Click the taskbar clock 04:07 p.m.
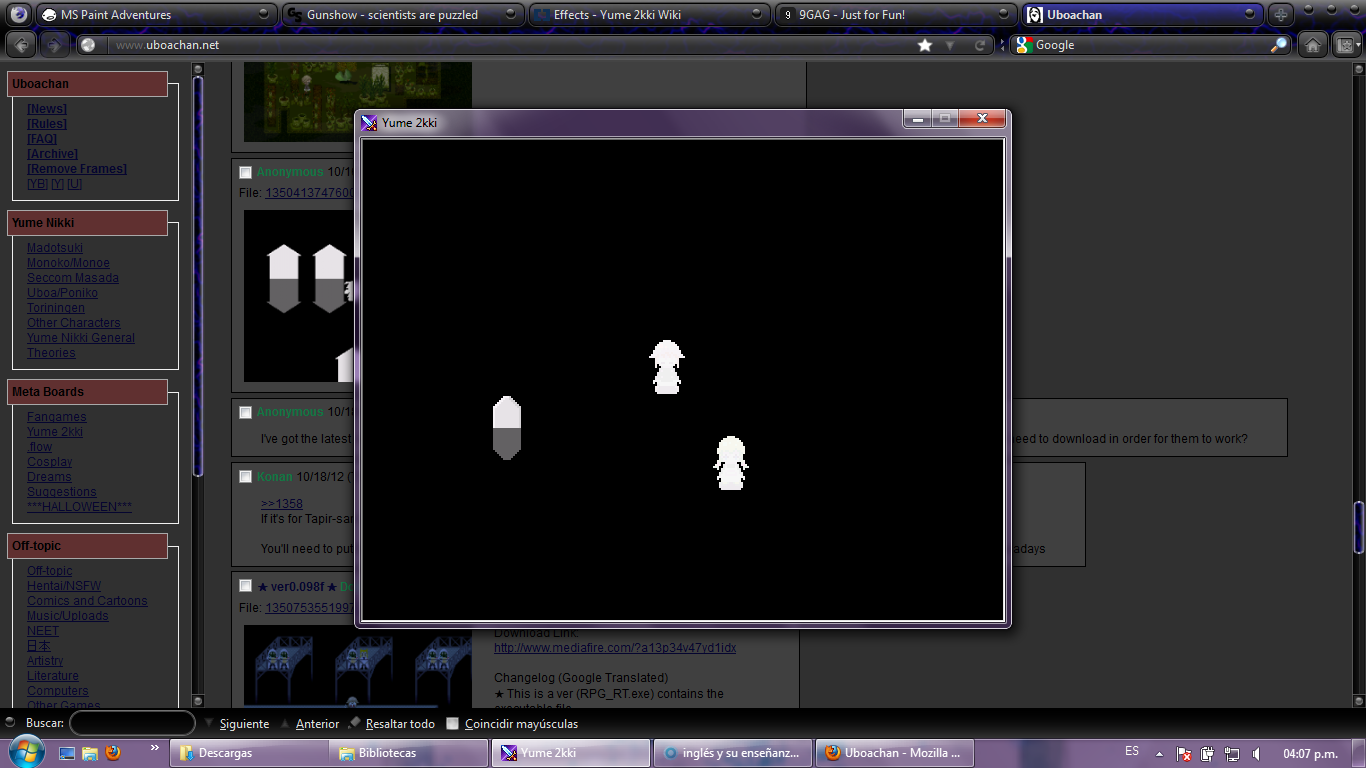This screenshot has height=768, width=1366. click(x=1311, y=753)
